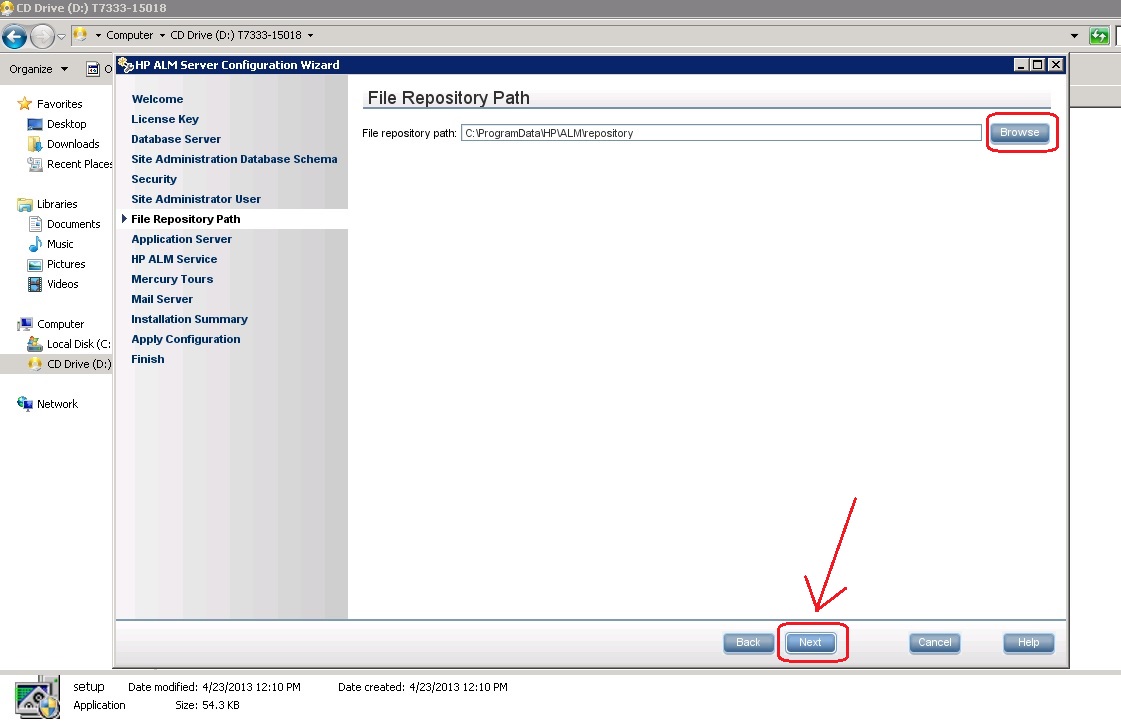Open address bar history dropdown
Image resolution: width=1121 pixels, height=721 pixels.
[x=1074, y=35]
